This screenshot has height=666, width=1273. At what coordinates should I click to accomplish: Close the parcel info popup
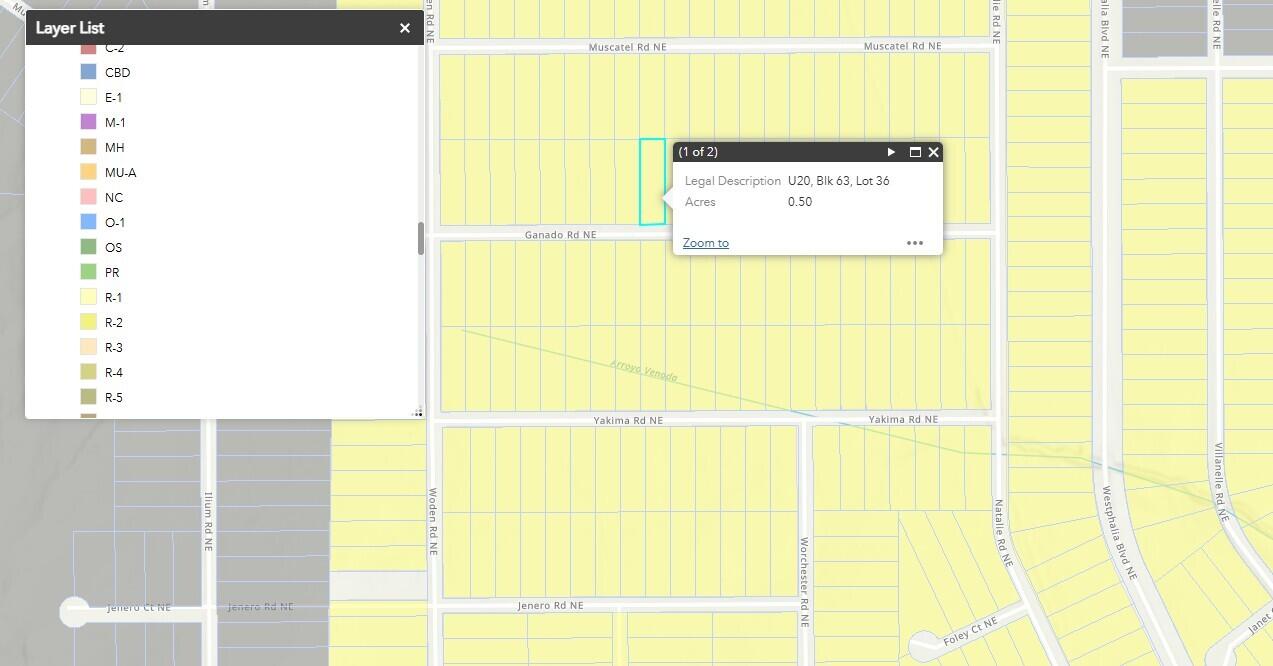tap(934, 152)
